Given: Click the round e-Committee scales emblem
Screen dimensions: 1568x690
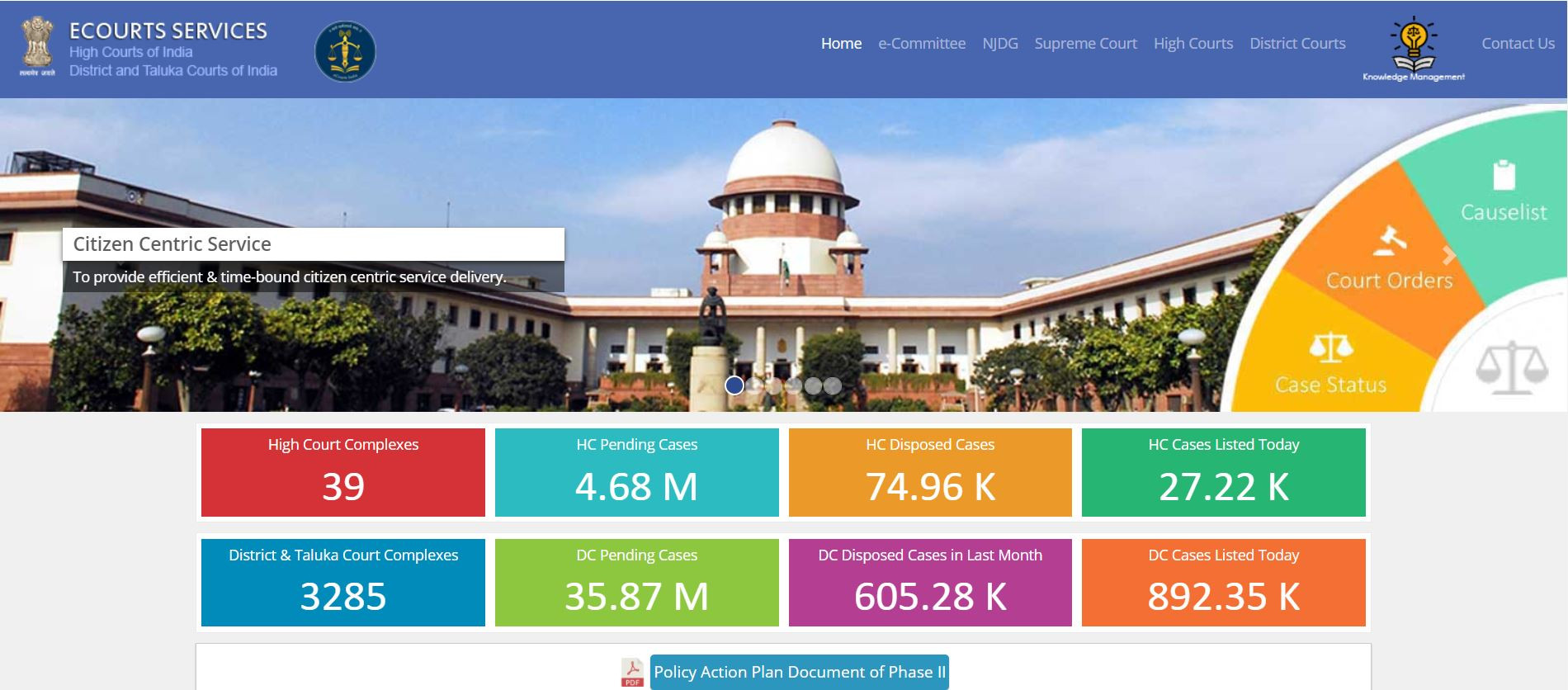Looking at the screenshot, I should pos(345,51).
